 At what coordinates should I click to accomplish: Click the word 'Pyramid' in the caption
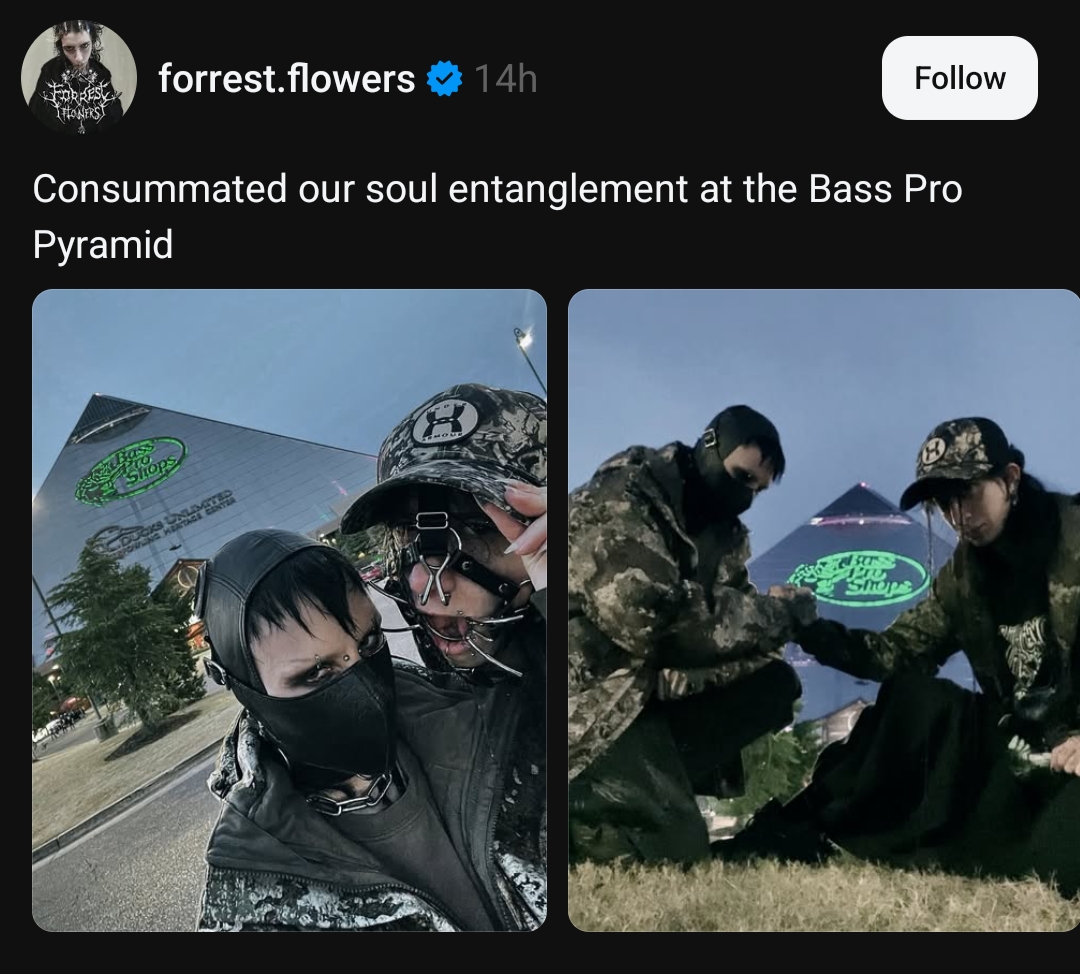coord(103,245)
